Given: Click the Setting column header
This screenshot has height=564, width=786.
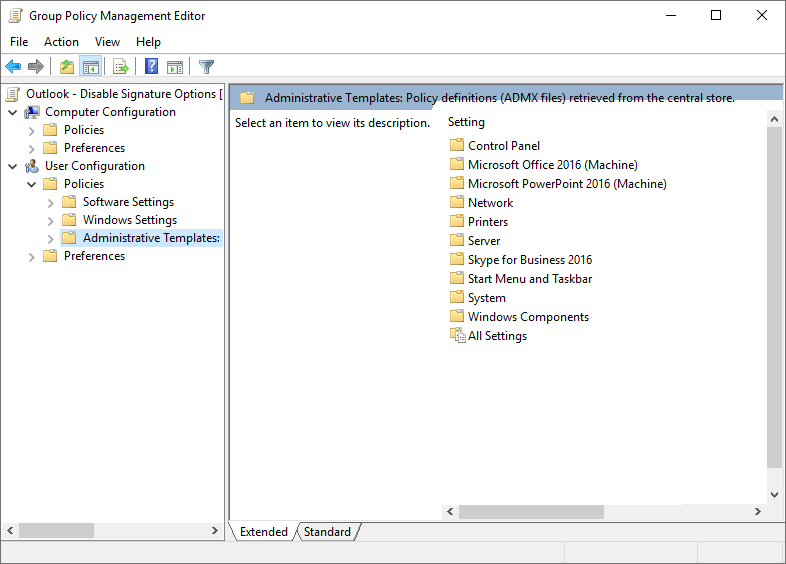Looking at the screenshot, I should click(466, 122).
